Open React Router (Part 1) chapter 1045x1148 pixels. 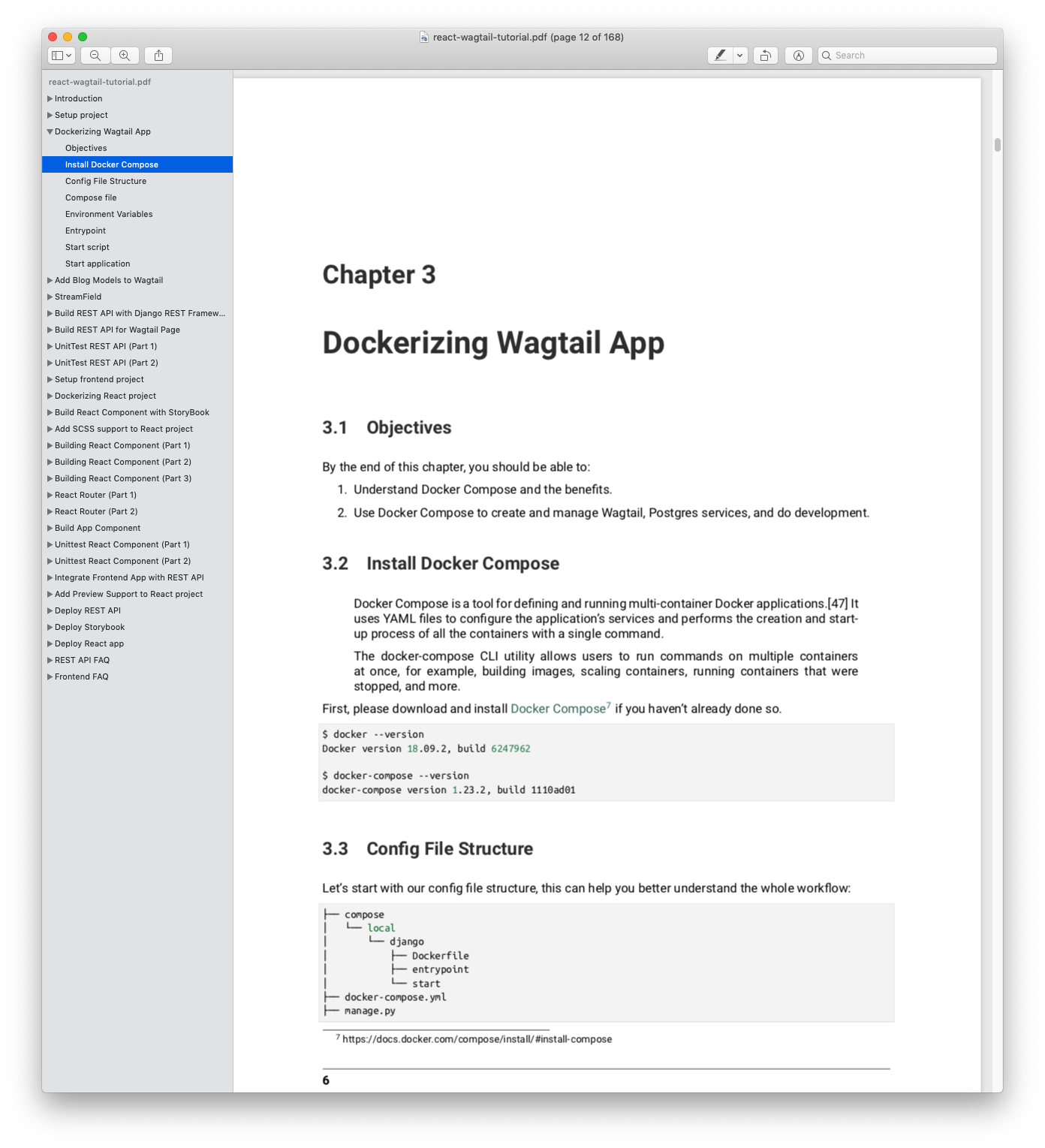tap(137, 495)
